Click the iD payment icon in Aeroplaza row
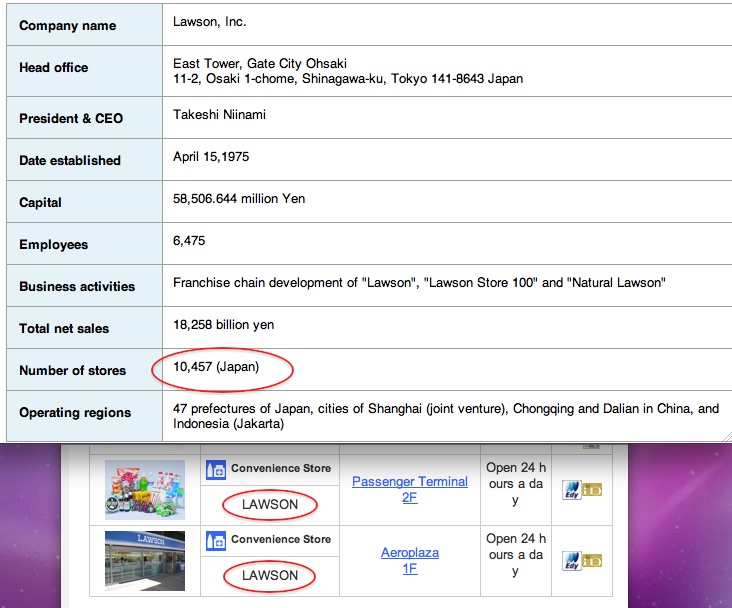Screen dimensions: 732x608 (592, 561)
